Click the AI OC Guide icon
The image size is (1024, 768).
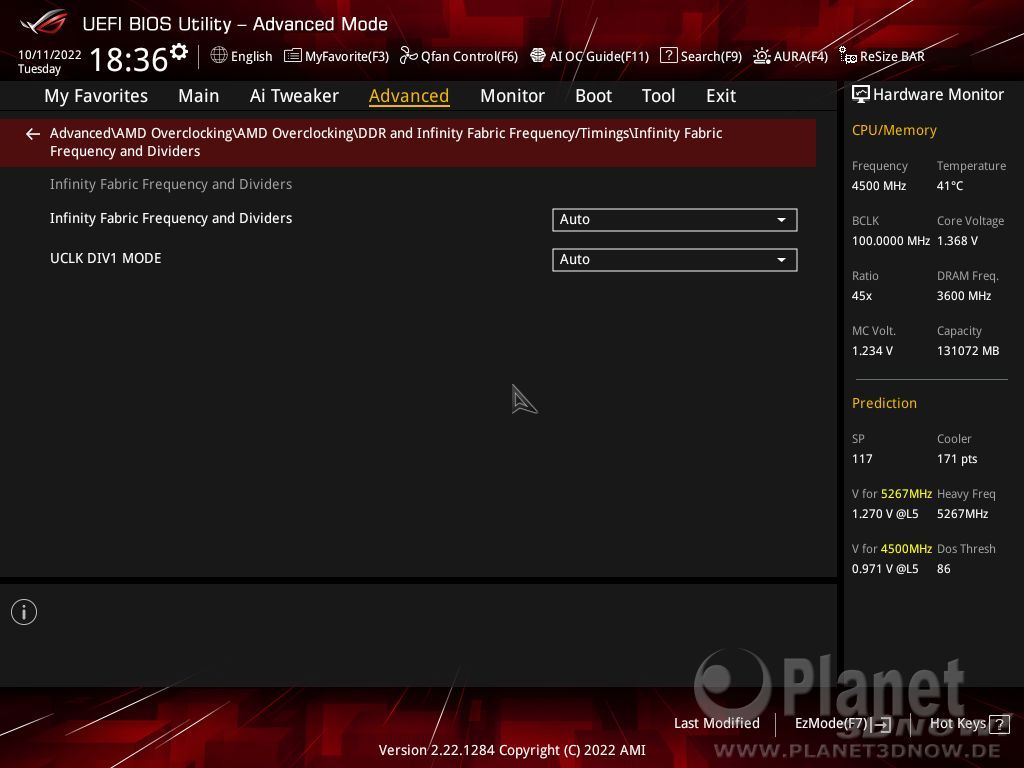[537, 56]
